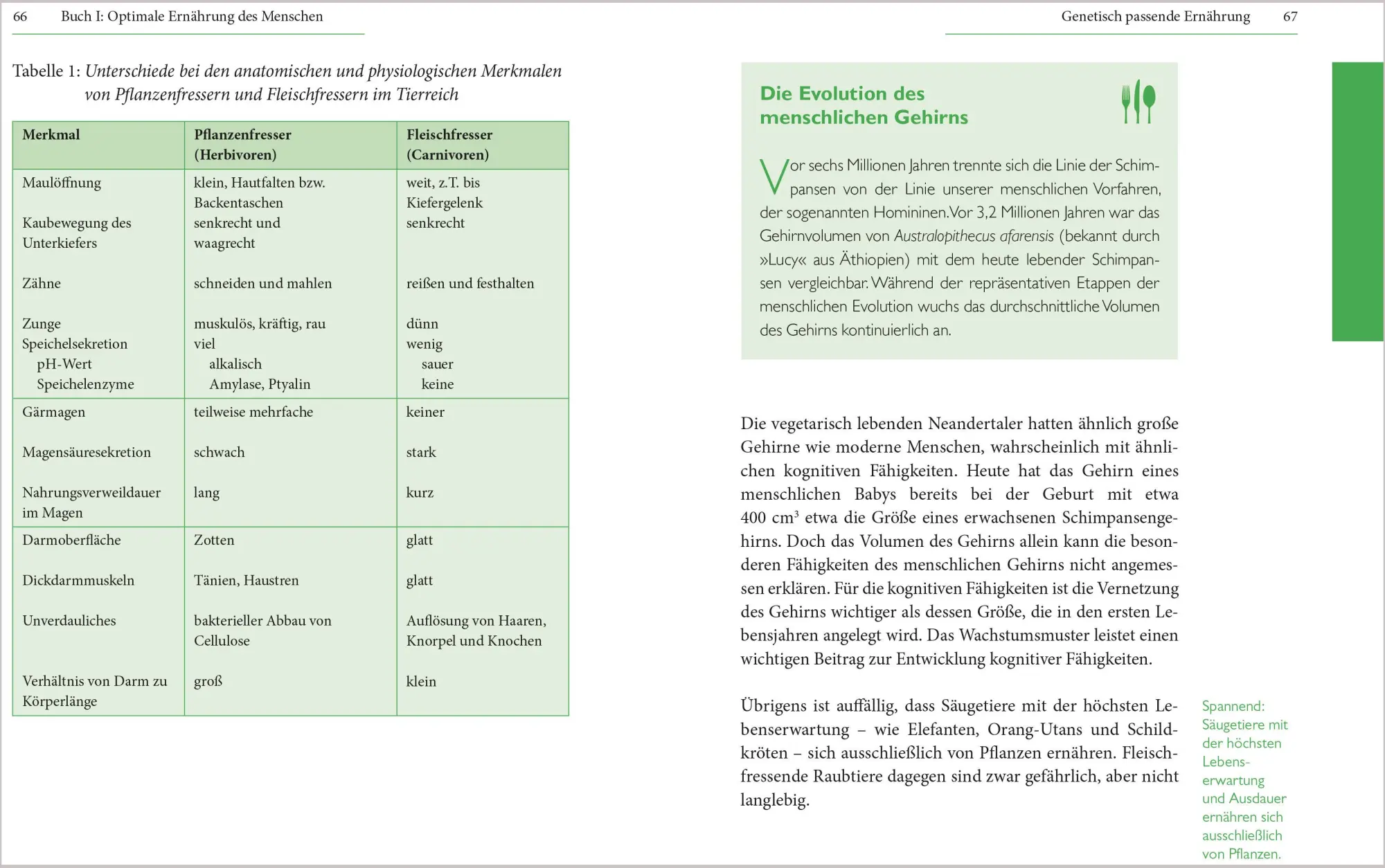Click the page number 67
Screen dimensions: 1385x868
pyautogui.click(x=1290, y=17)
